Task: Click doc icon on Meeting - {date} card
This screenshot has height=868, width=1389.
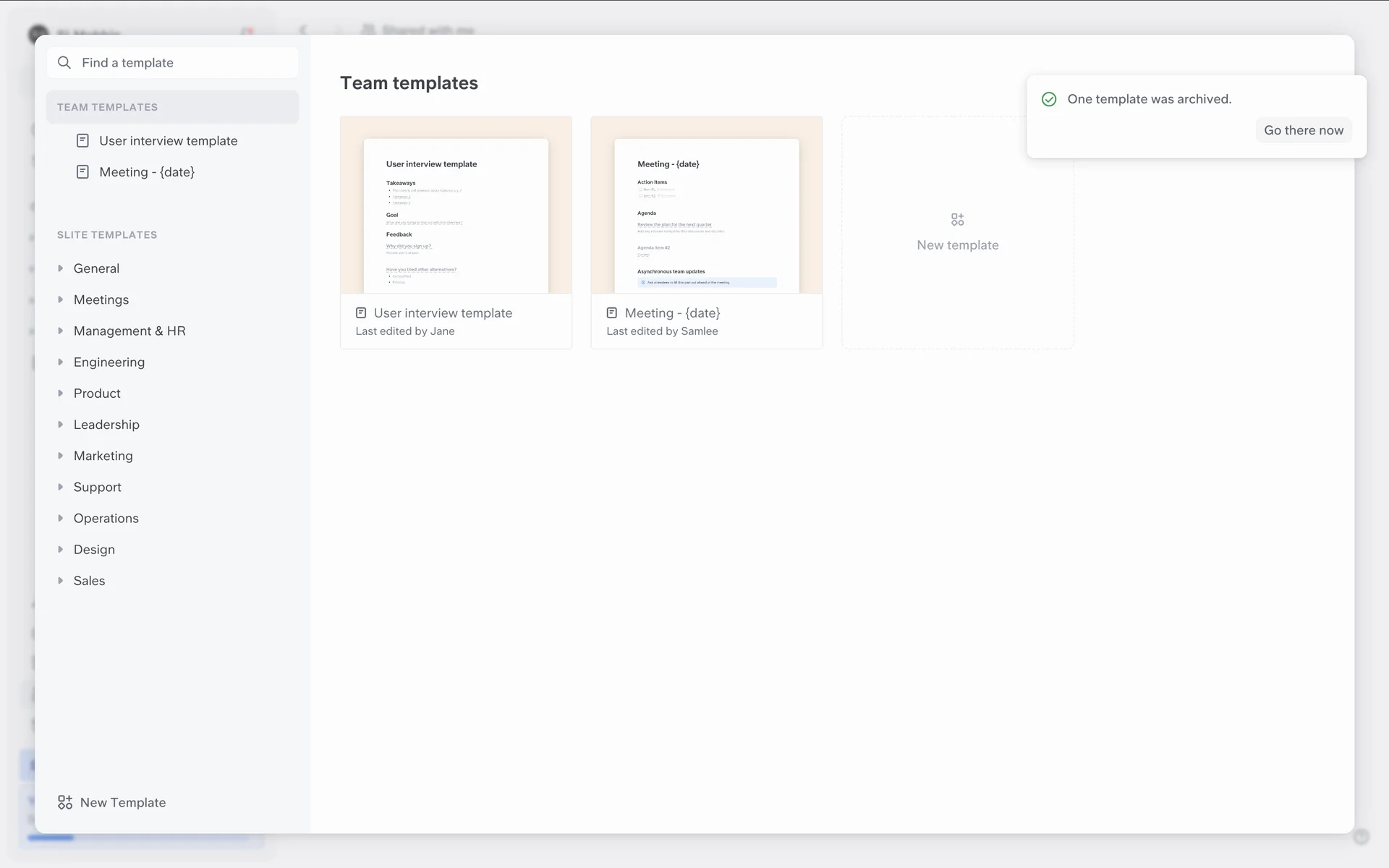Action: pyautogui.click(x=612, y=313)
